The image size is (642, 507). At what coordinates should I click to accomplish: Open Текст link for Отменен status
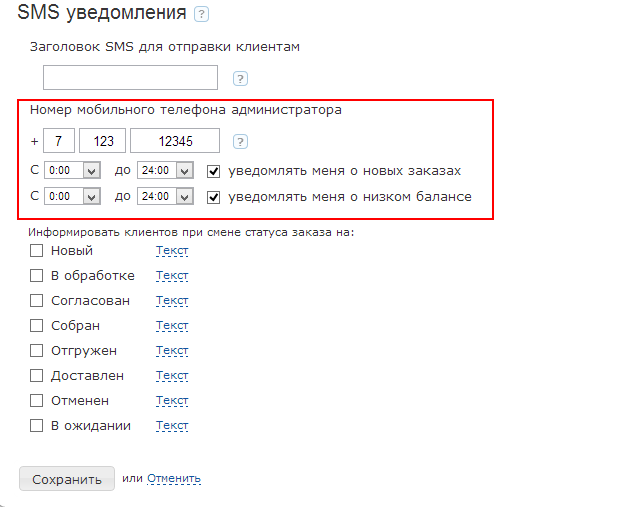coord(172,401)
